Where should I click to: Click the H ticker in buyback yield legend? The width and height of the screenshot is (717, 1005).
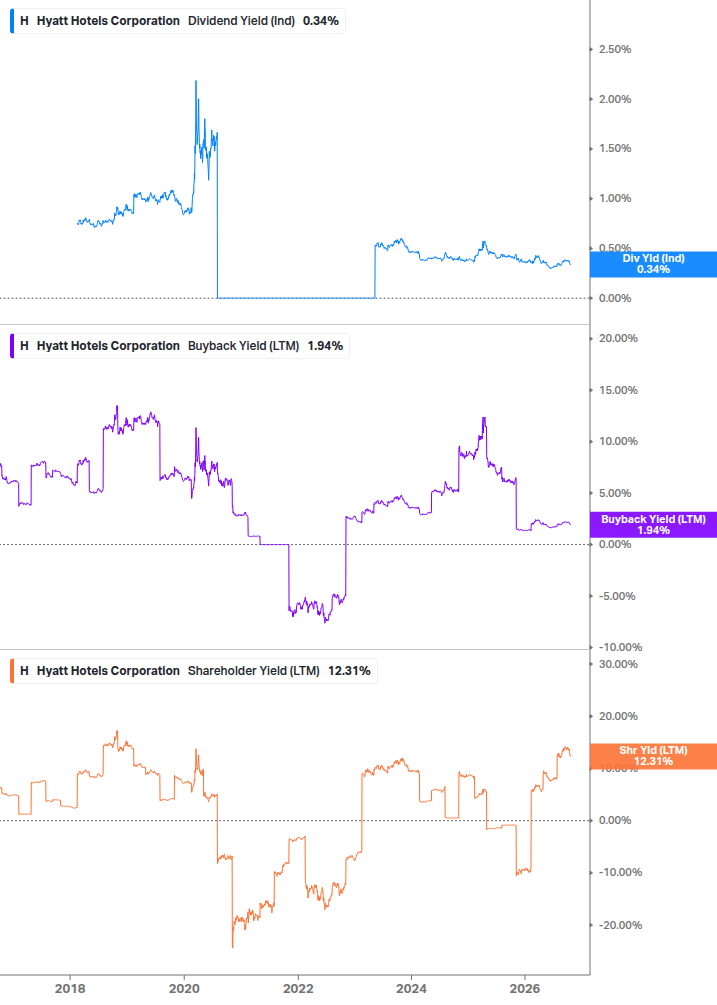24,346
